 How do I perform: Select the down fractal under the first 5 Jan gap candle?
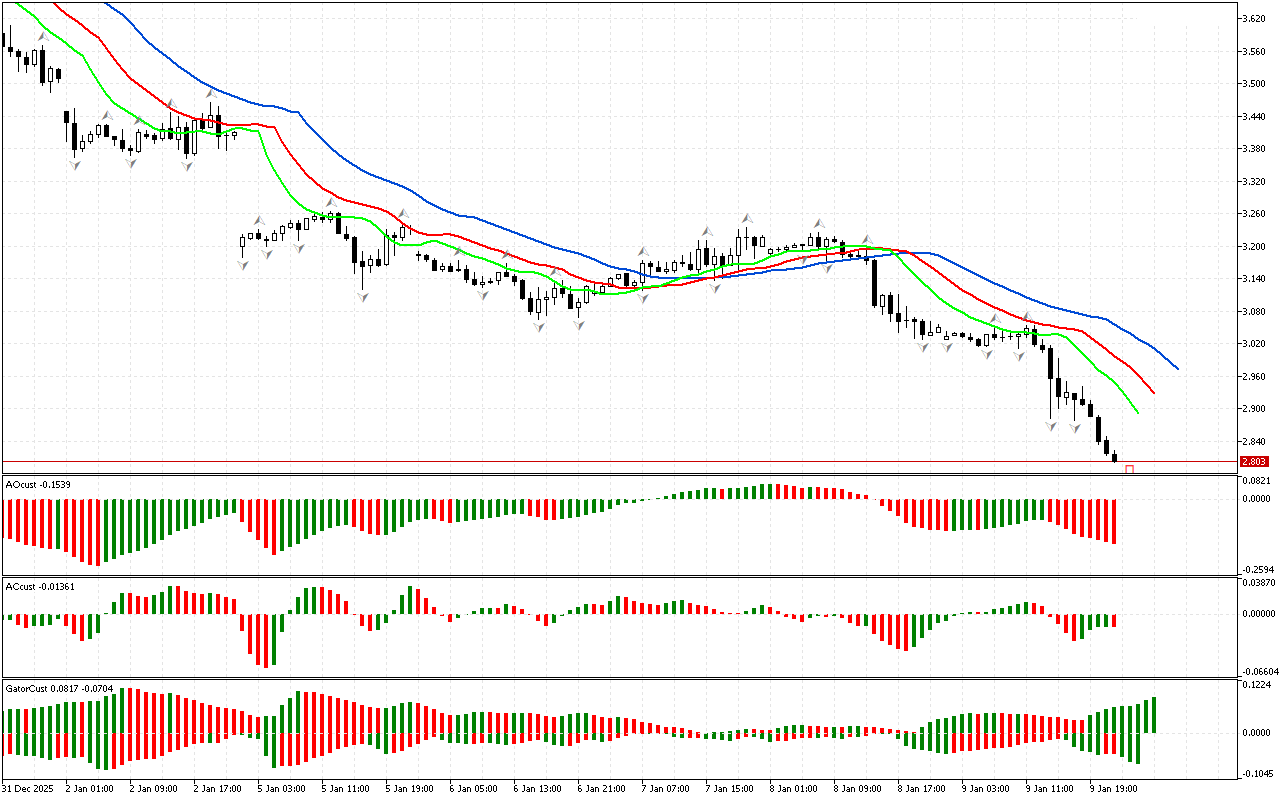point(243,264)
